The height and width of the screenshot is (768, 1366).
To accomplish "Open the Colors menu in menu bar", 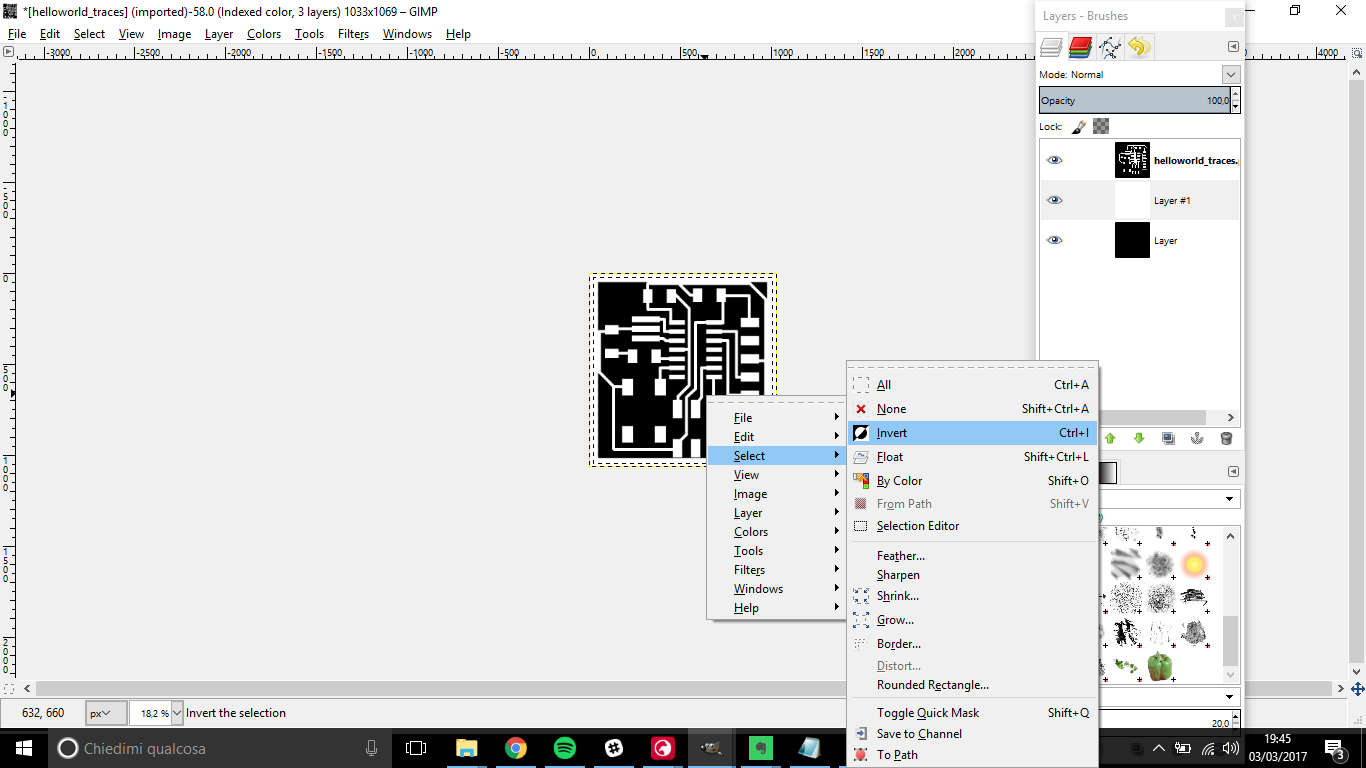I will pos(264,34).
